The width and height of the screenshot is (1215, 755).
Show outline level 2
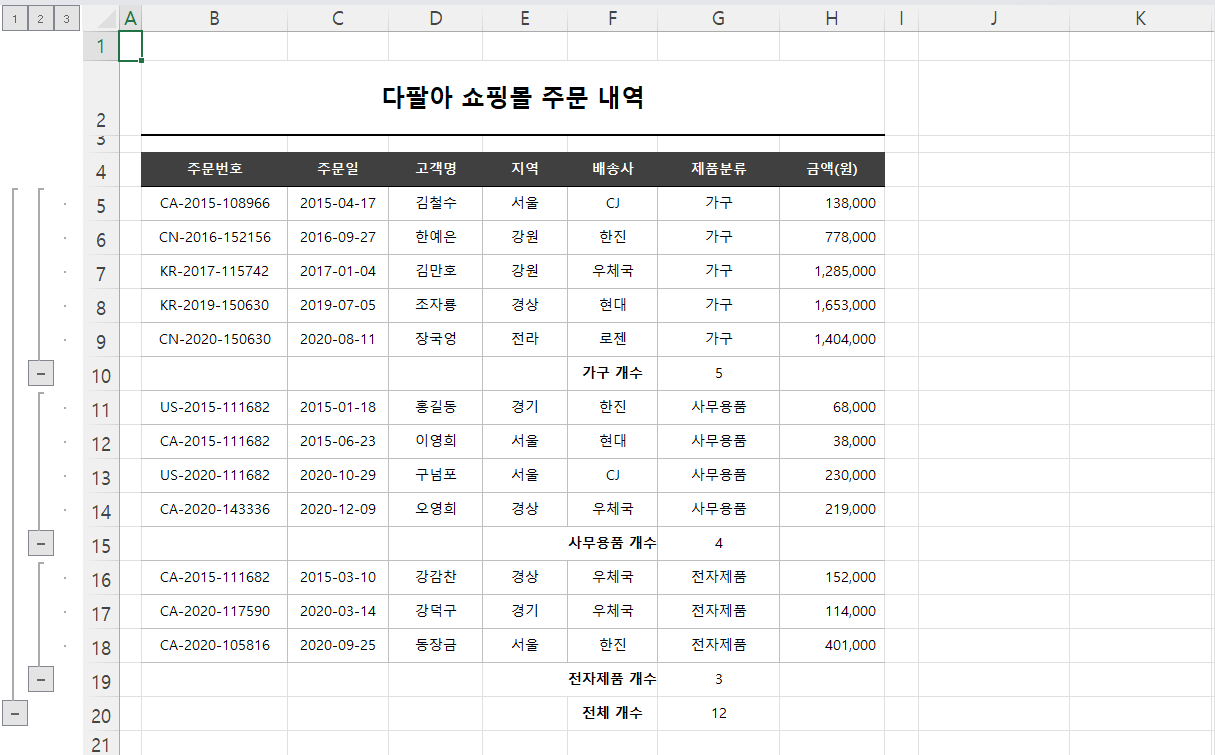tap(40, 18)
